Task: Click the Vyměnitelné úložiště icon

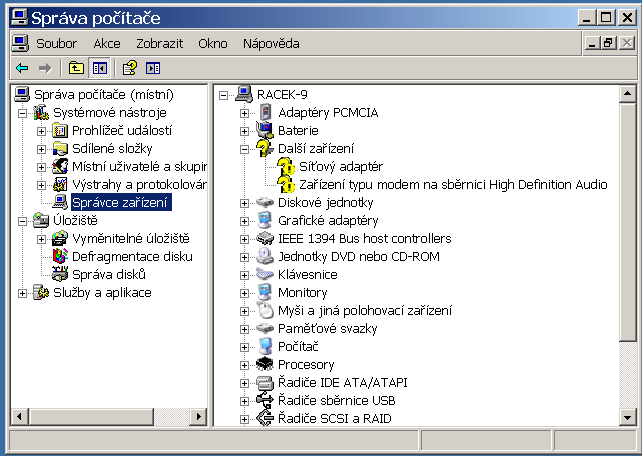Action: 60,239
